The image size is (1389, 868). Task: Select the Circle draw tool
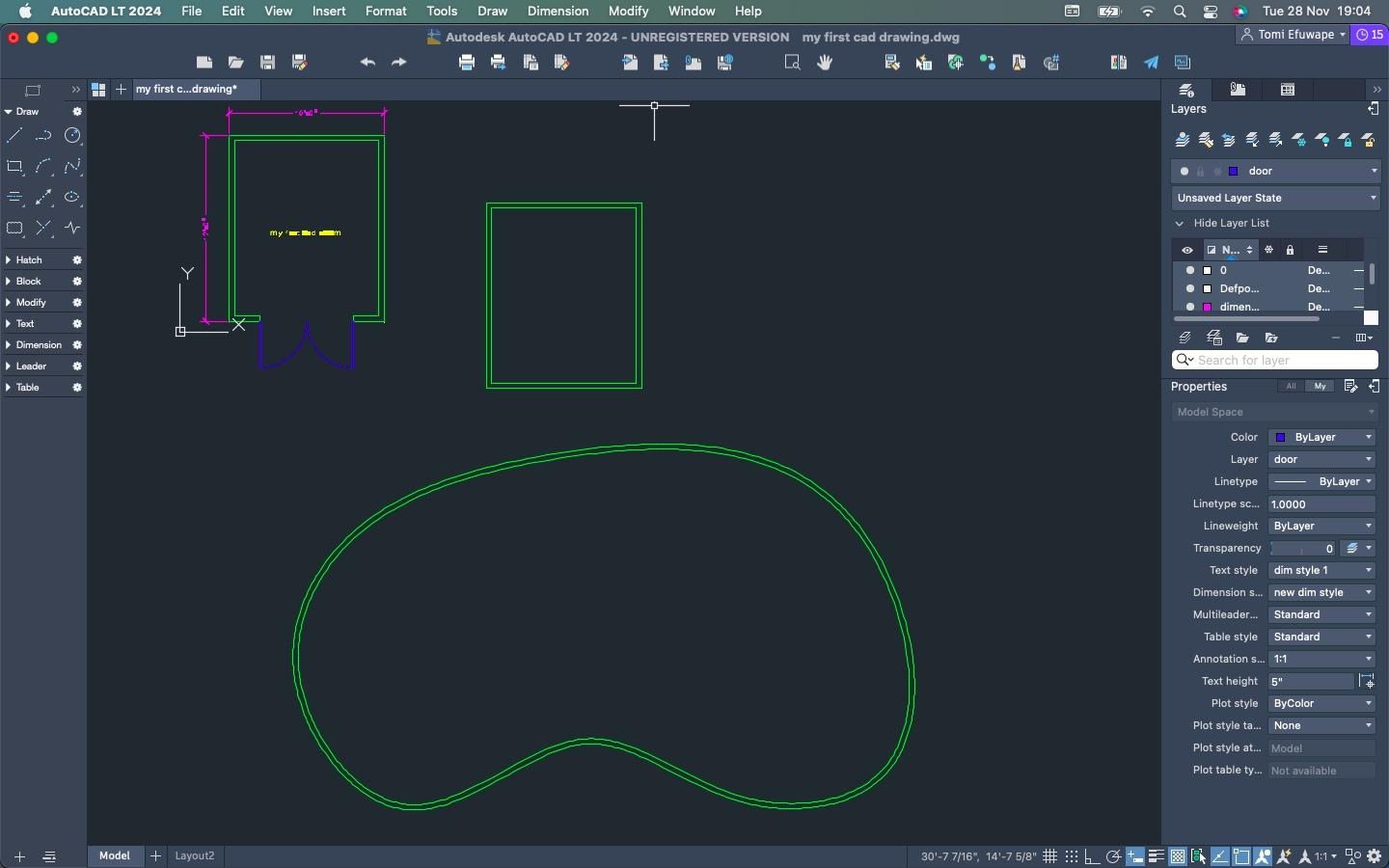click(x=72, y=136)
